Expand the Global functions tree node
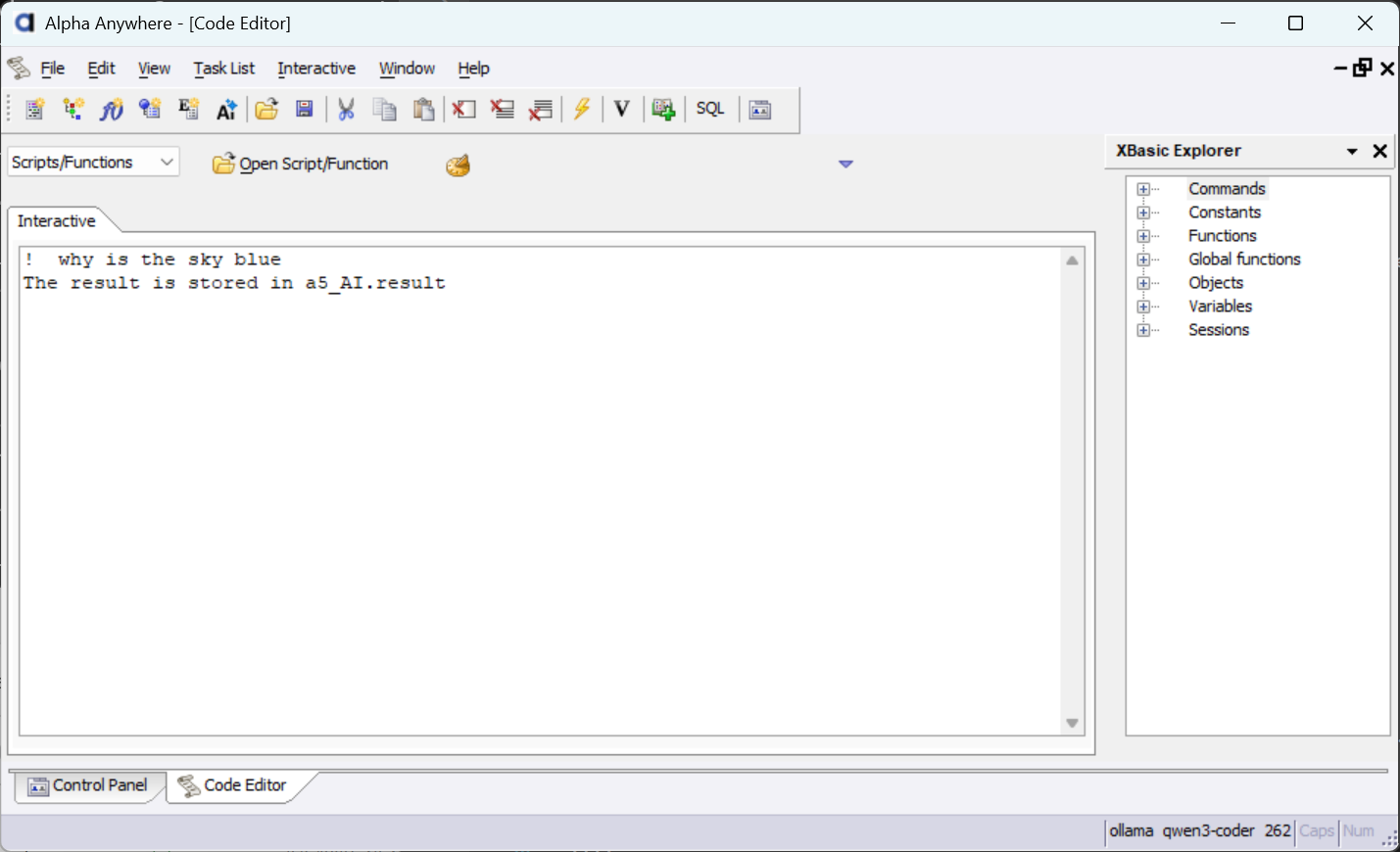Viewport: 1400px width, 852px height. pyautogui.click(x=1143, y=260)
